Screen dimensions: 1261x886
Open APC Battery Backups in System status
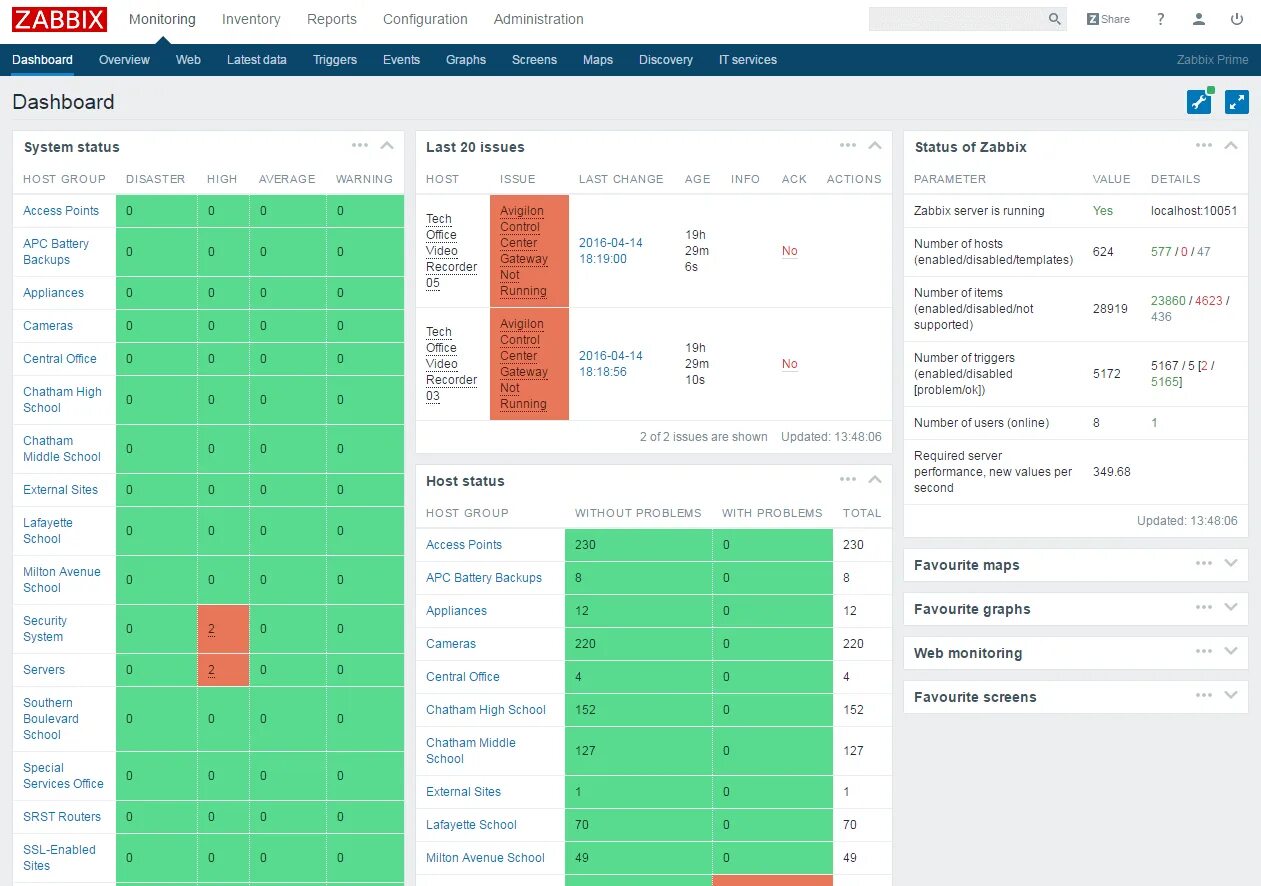[56, 252]
